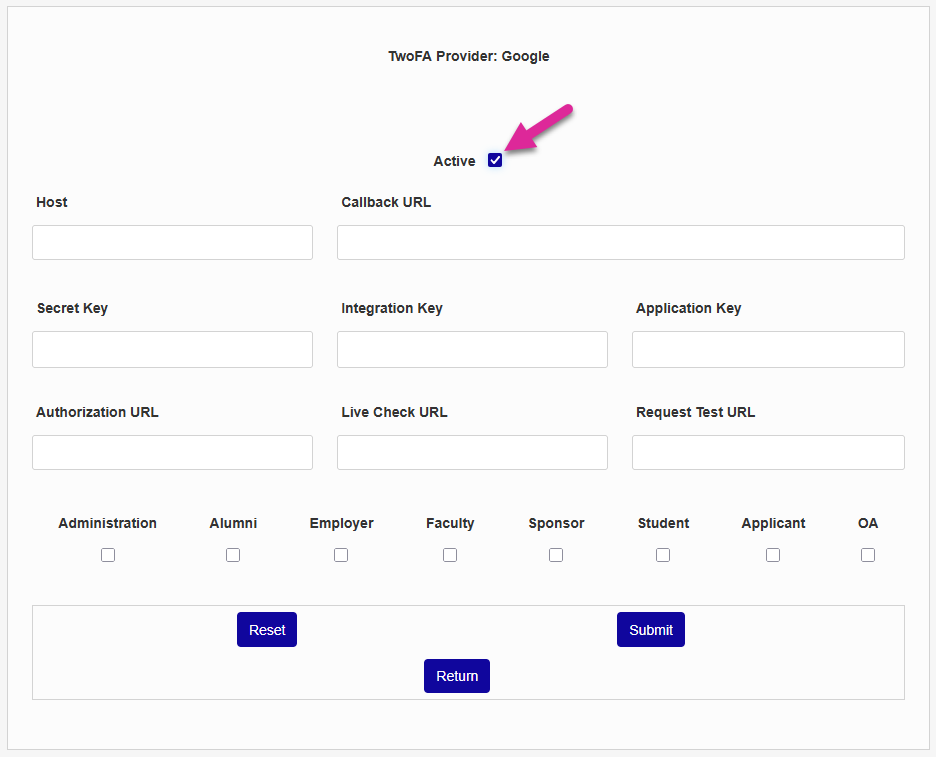
Task: Click into the Secret Key field
Action: [x=172, y=349]
